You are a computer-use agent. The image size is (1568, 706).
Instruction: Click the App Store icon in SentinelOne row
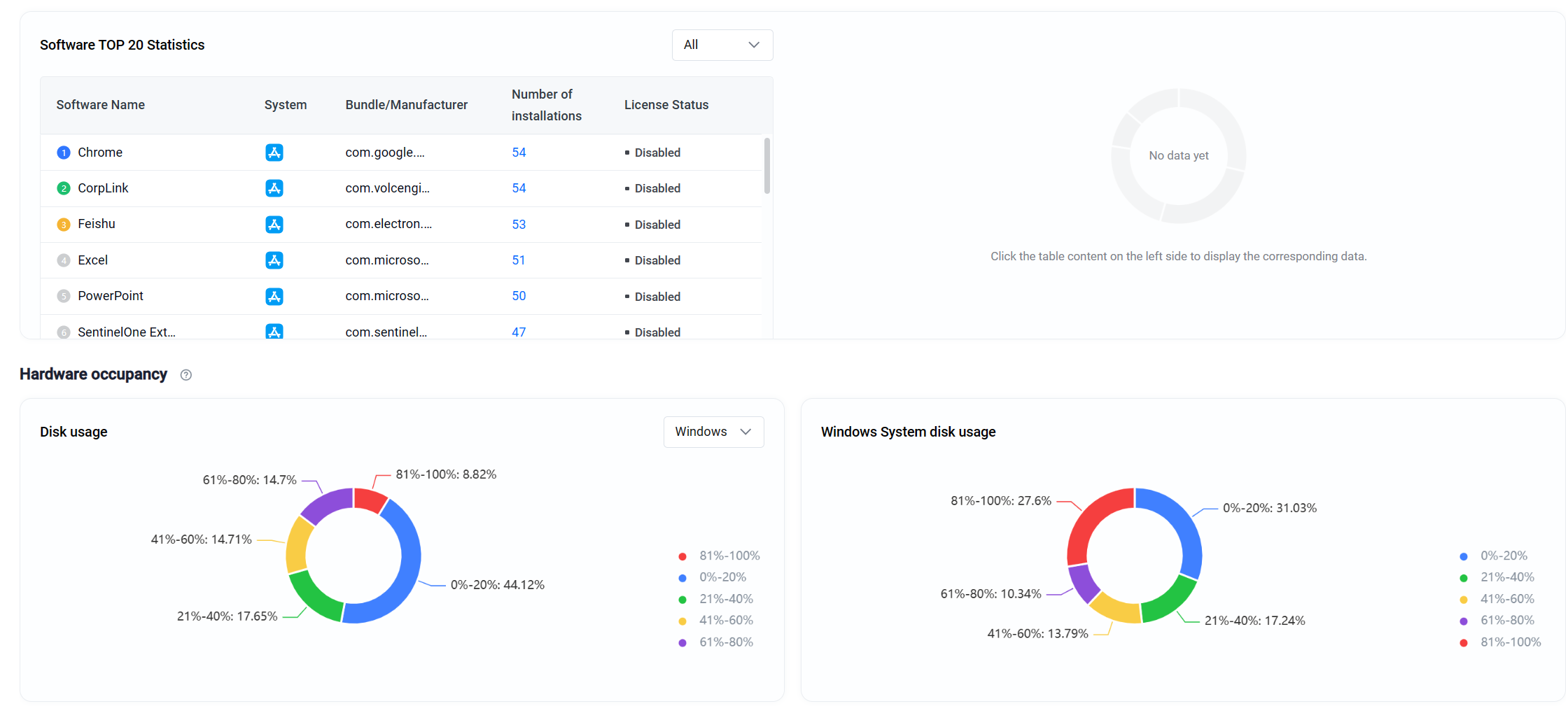tap(274, 332)
